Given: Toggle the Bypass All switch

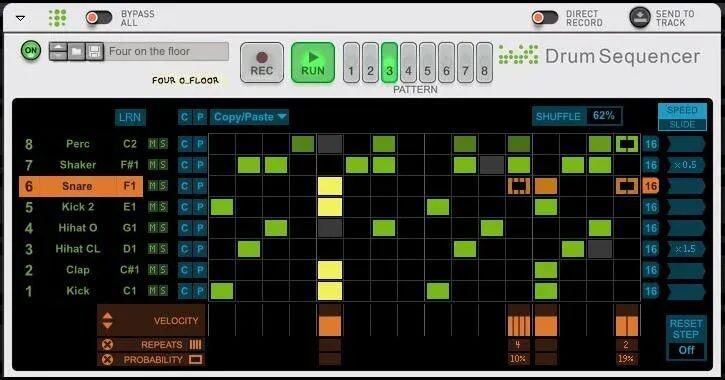Looking at the screenshot, I should (x=98, y=18).
